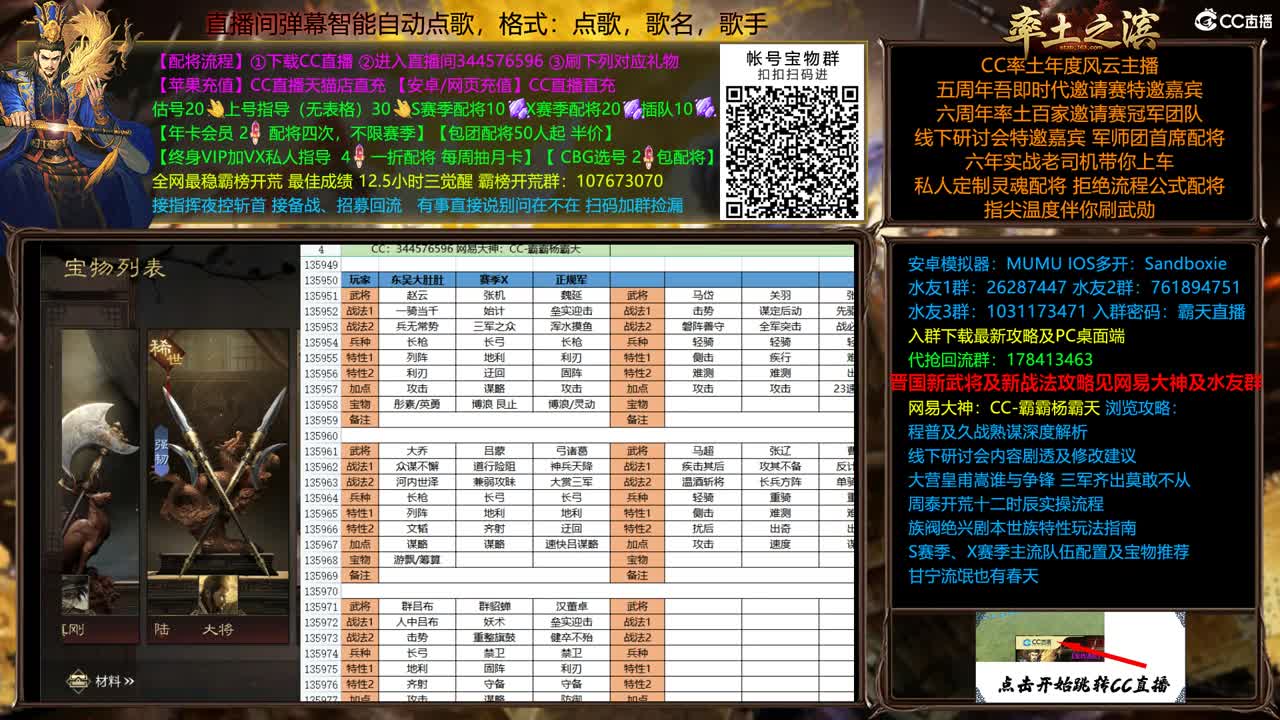Select cell containing 关羽
The width and height of the screenshot is (1280, 720).
coord(780,296)
